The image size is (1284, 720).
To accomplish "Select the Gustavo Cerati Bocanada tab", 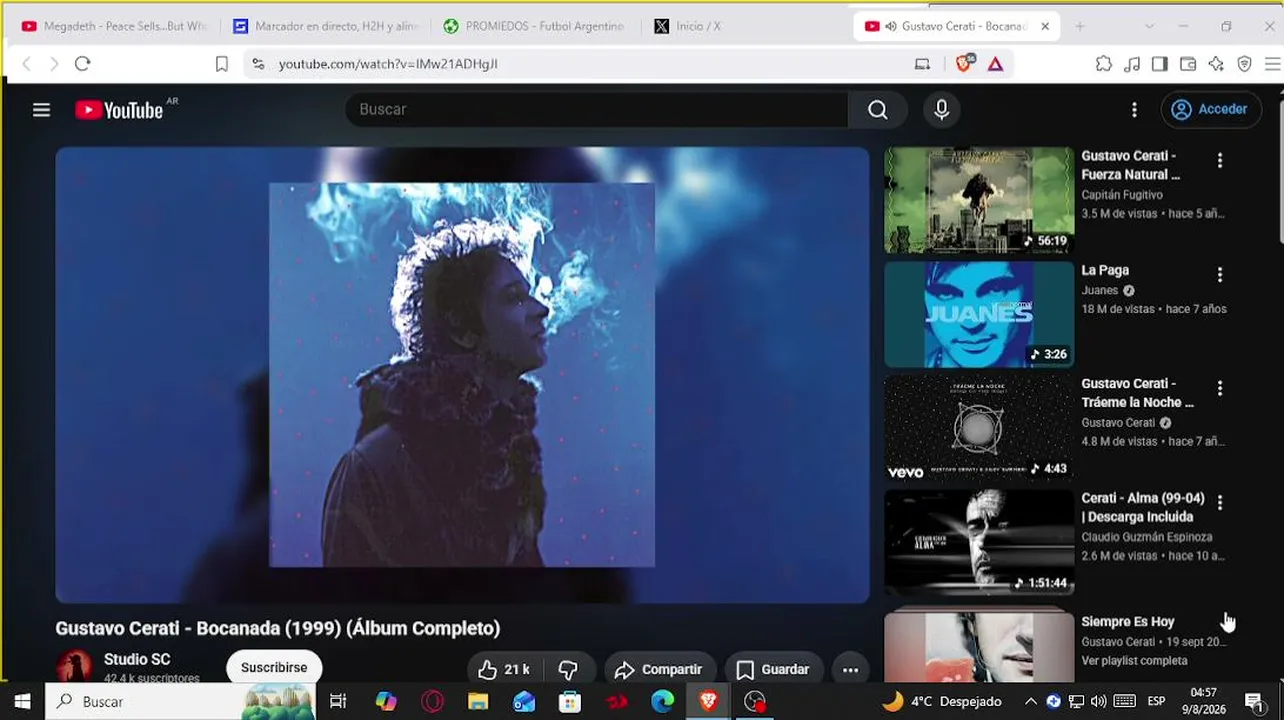I will (x=955, y=26).
